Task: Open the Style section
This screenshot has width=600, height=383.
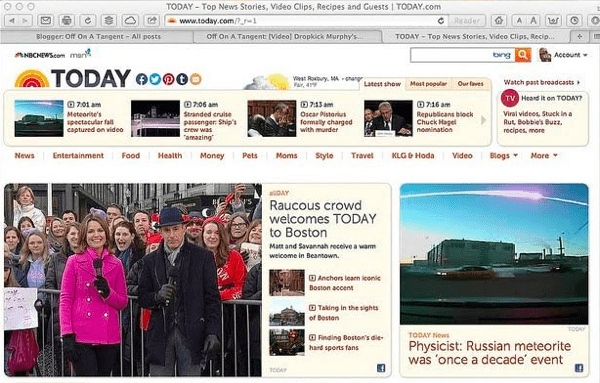Action: pyautogui.click(x=324, y=156)
